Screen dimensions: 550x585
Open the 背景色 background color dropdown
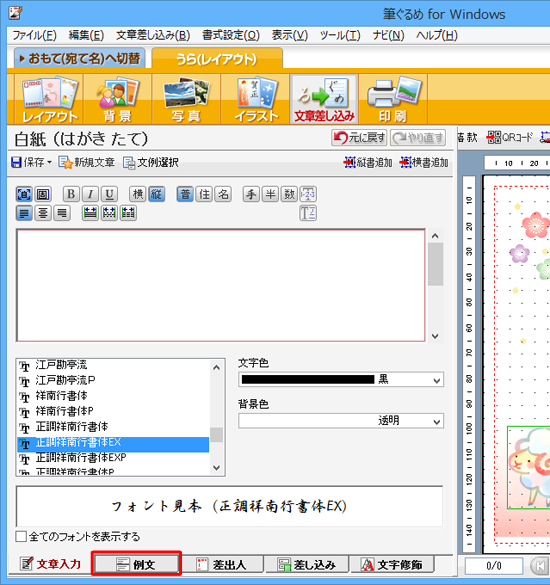(437, 422)
